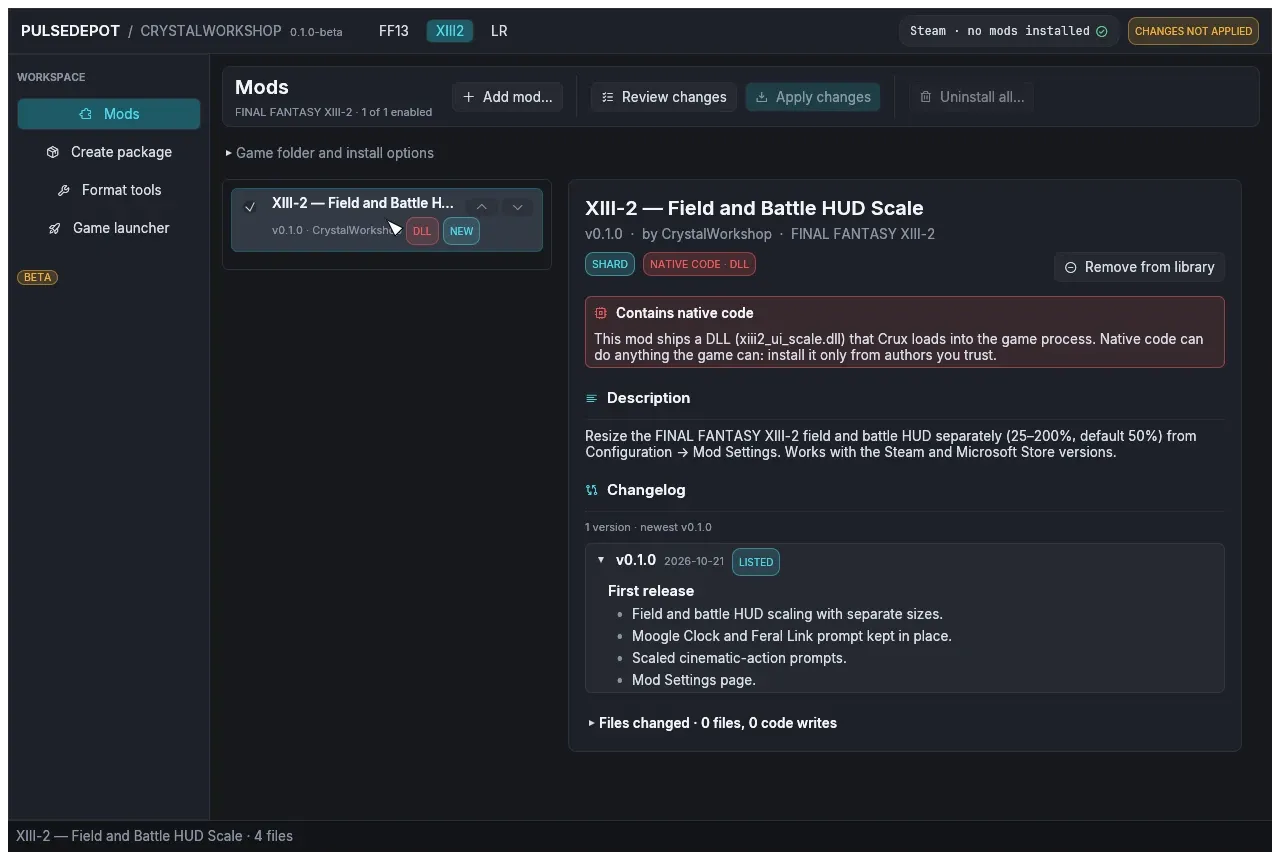This screenshot has height=860, width=1280.
Task: Open Review changes
Action: tap(664, 97)
